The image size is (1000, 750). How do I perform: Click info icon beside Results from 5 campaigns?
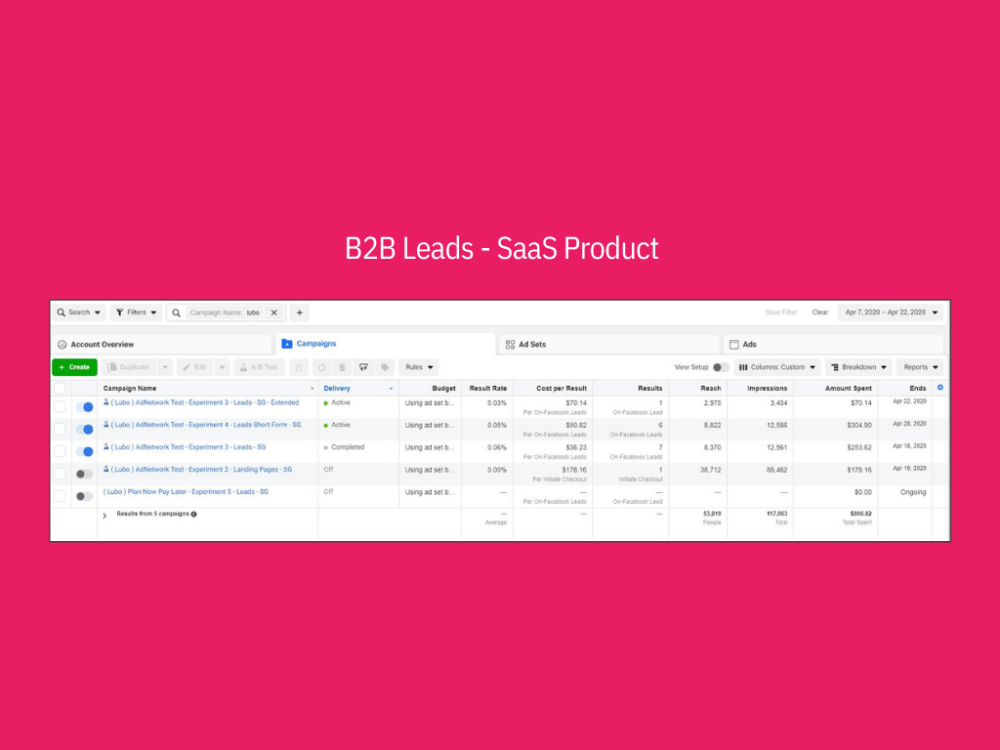194,514
